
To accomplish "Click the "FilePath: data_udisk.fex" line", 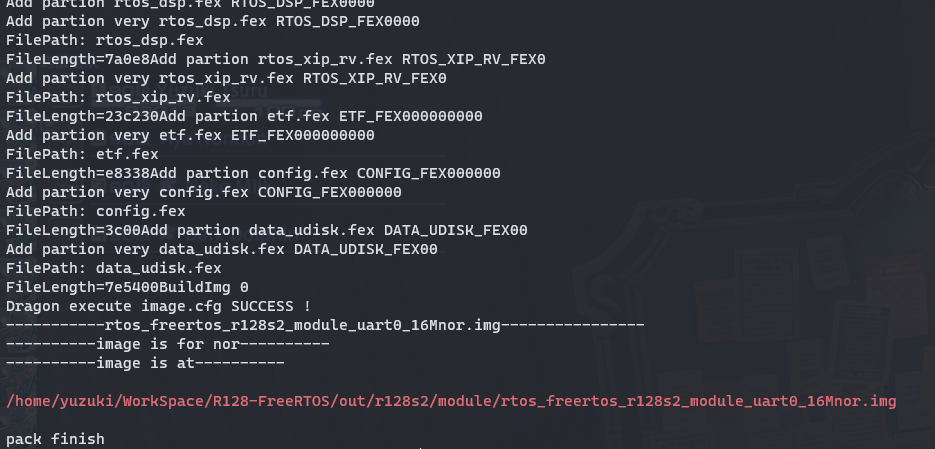I will pos(113,268).
